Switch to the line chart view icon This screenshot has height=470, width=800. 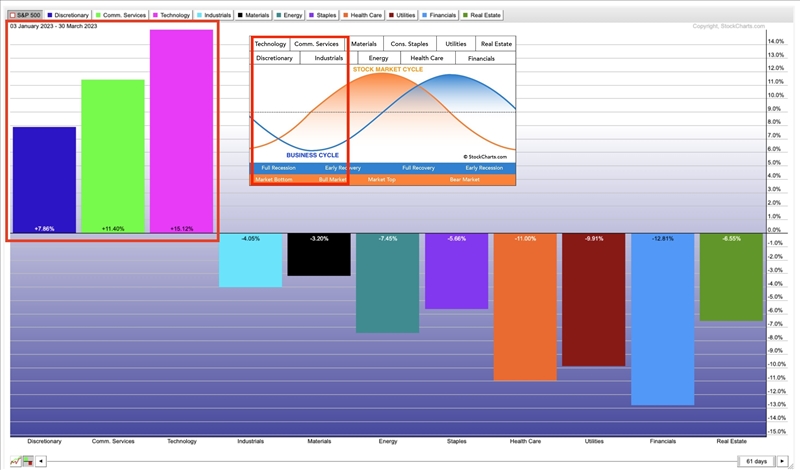pos(15,461)
